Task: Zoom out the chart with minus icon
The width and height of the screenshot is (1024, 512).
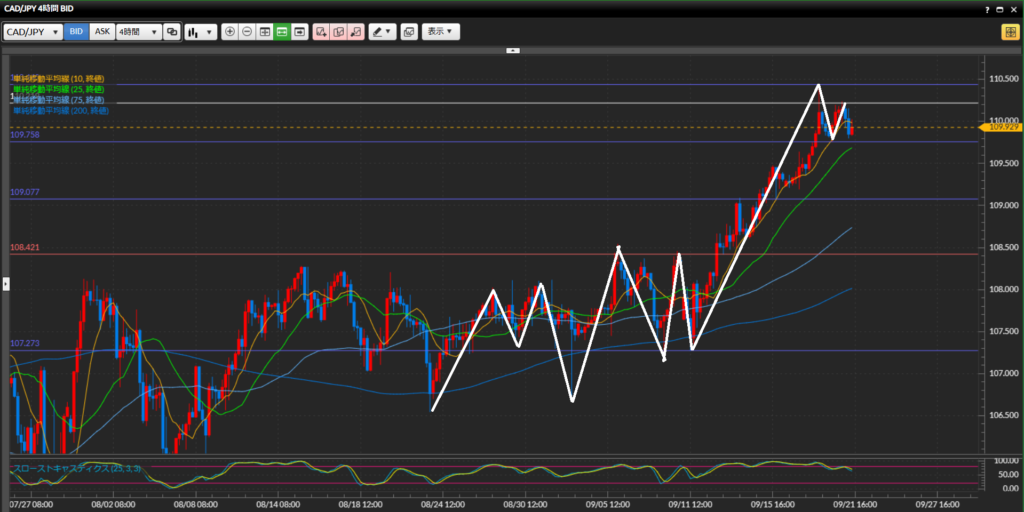Action: (247, 32)
